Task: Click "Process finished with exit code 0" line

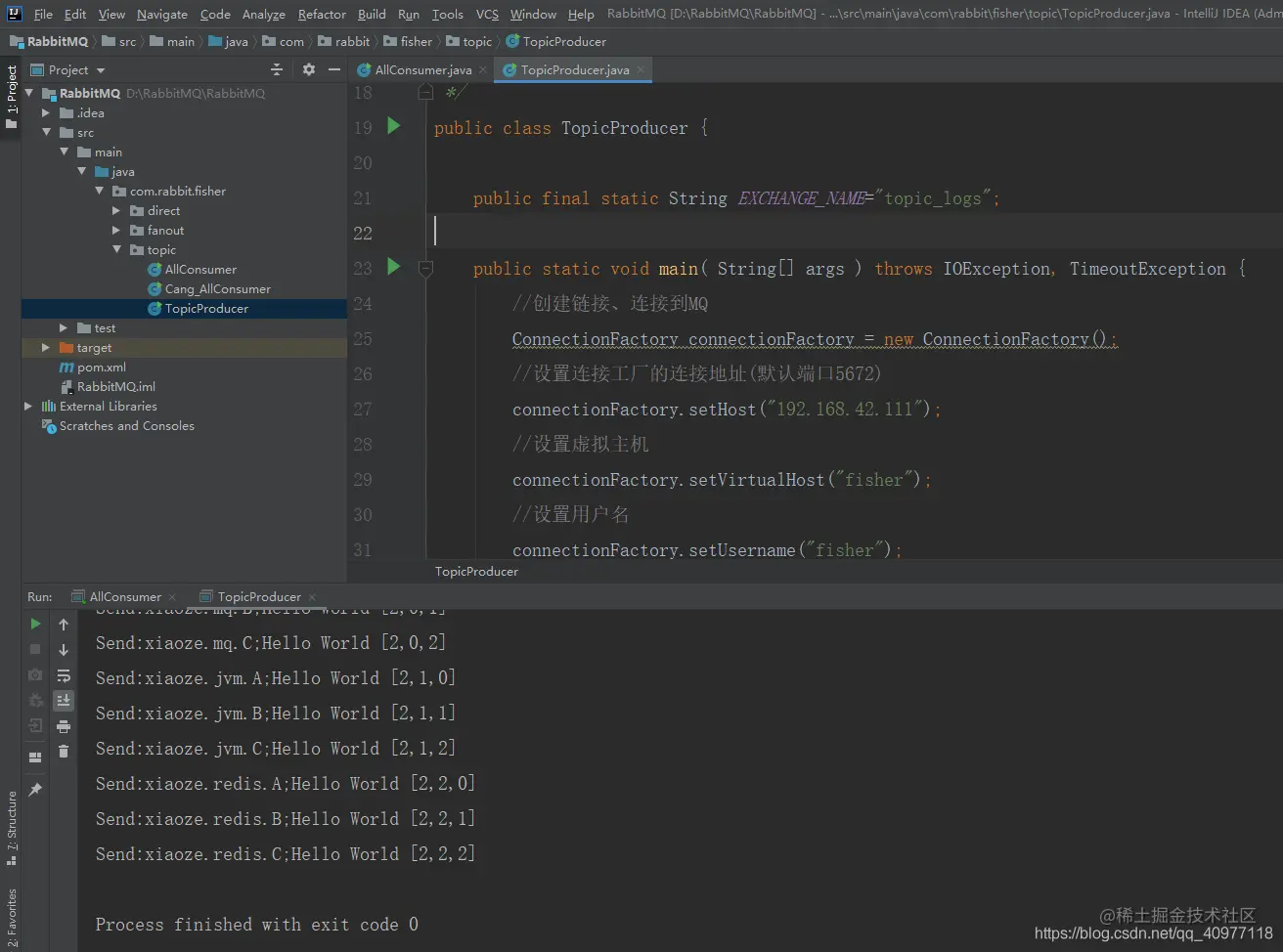Action: click(x=256, y=924)
